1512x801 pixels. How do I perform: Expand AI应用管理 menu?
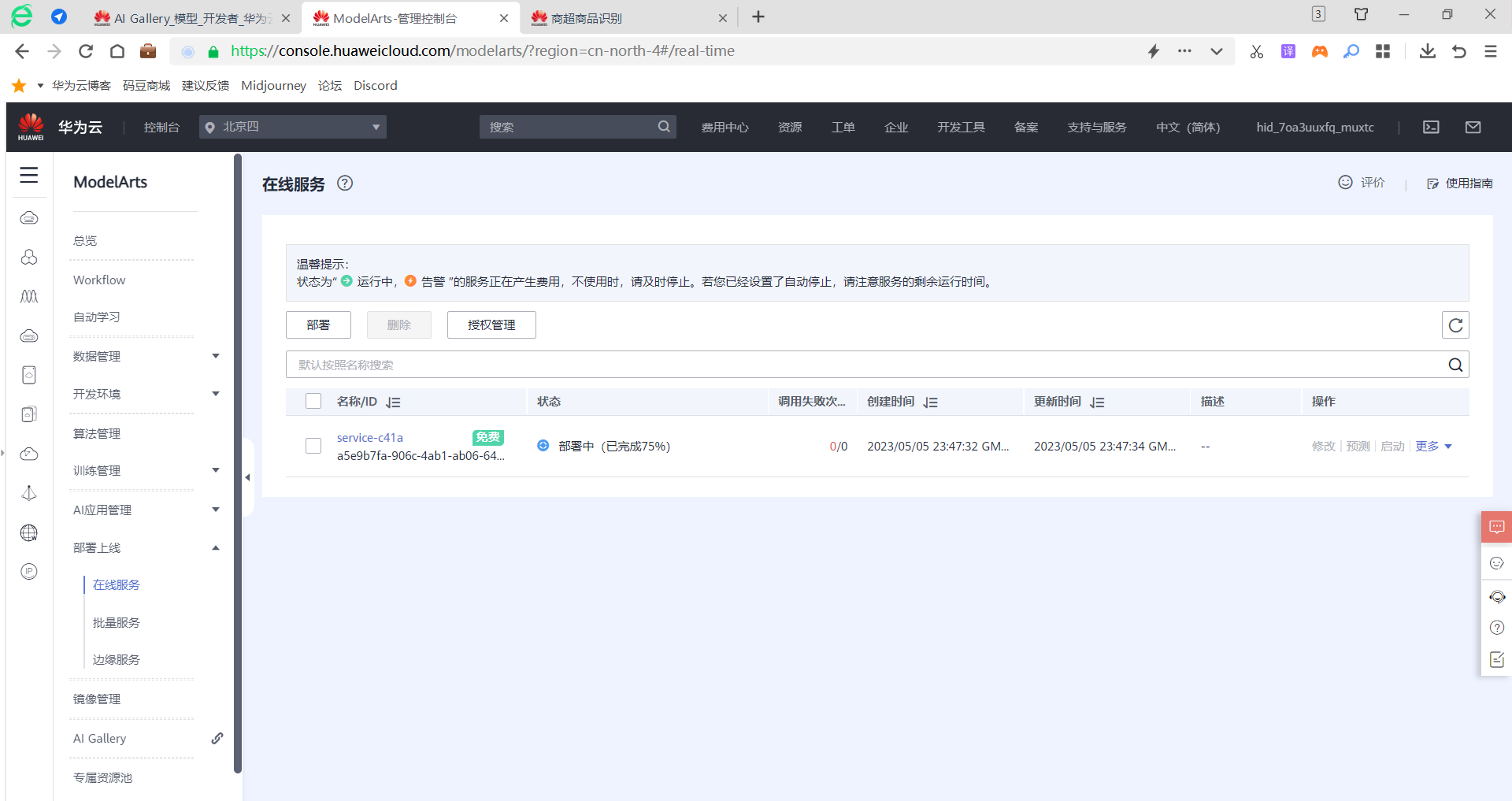pyautogui.click(x=216, y=510)
